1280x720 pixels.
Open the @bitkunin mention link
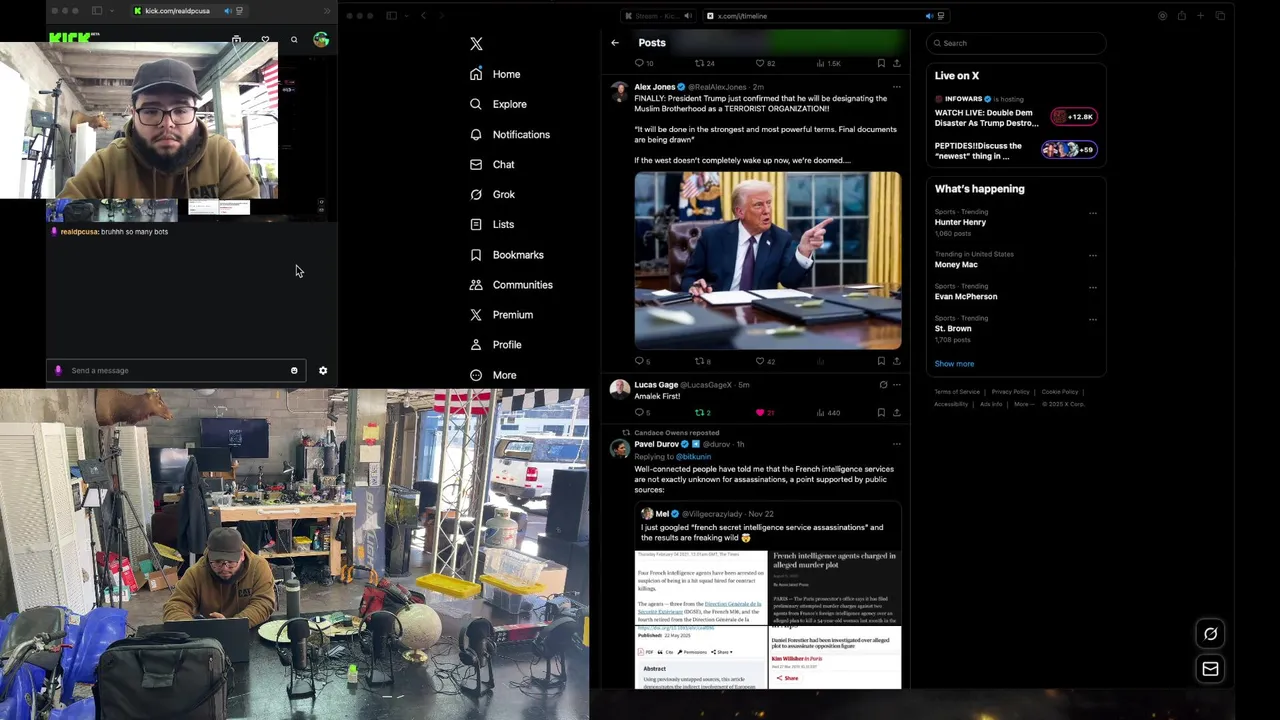click(693, 457)
